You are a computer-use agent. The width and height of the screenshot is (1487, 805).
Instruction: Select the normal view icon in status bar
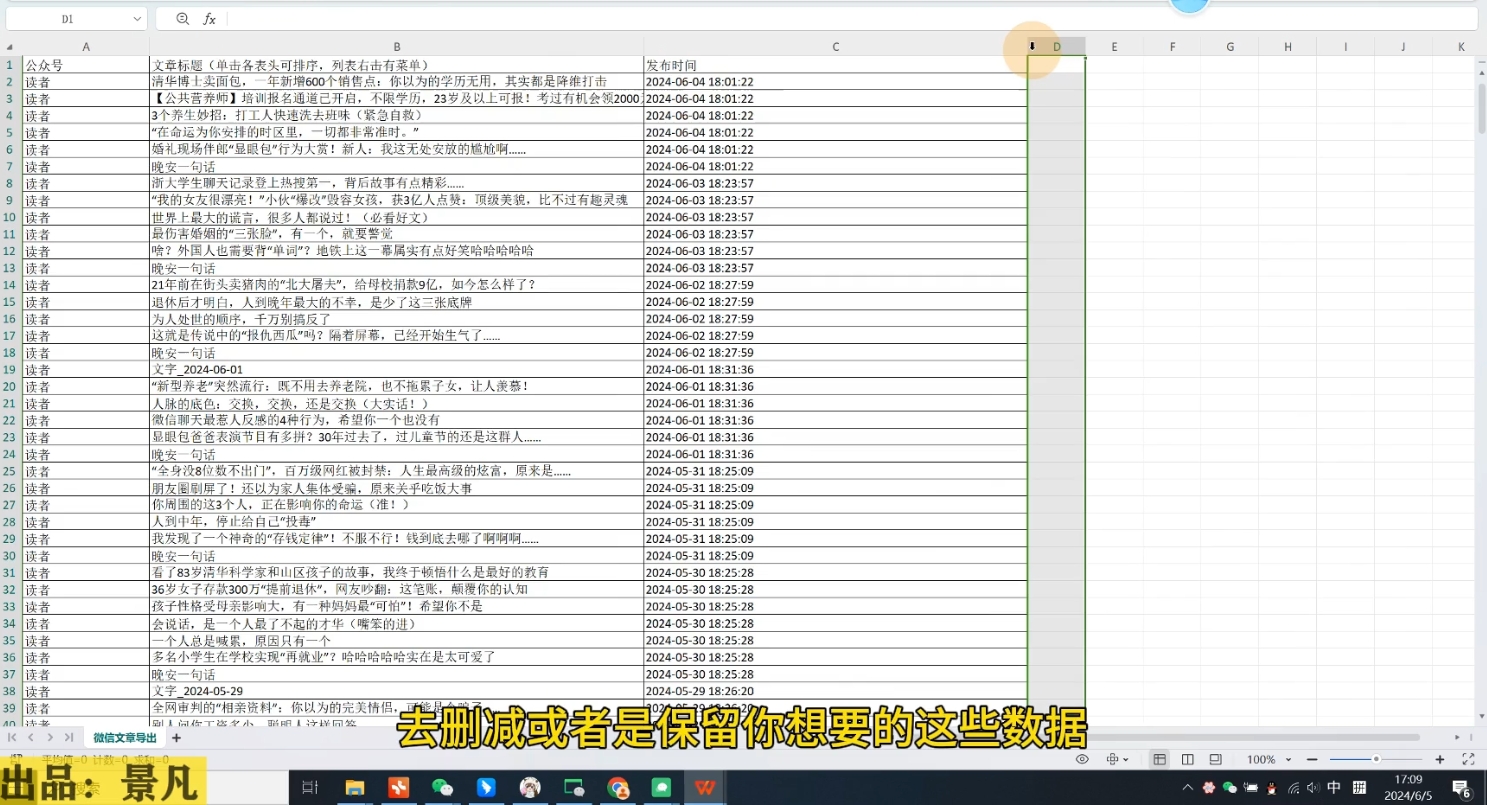tap(1160, 758)
